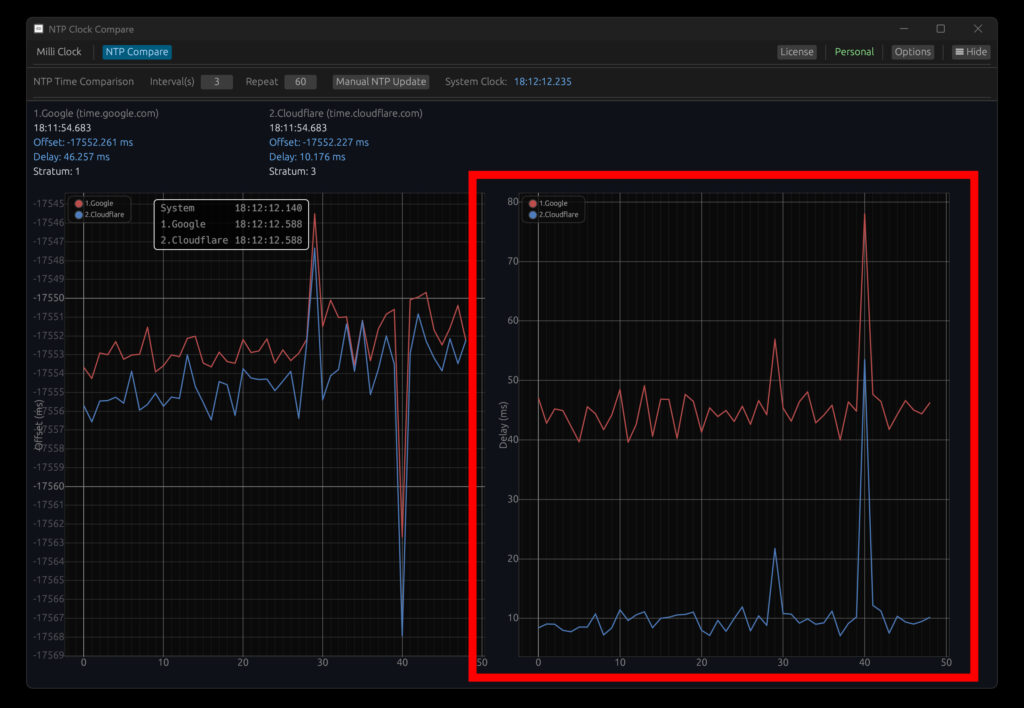This screenshot has width=1024, height=708.
Task: Click the Google delay peak near 78 ms
Action: [x=864, y=214]
